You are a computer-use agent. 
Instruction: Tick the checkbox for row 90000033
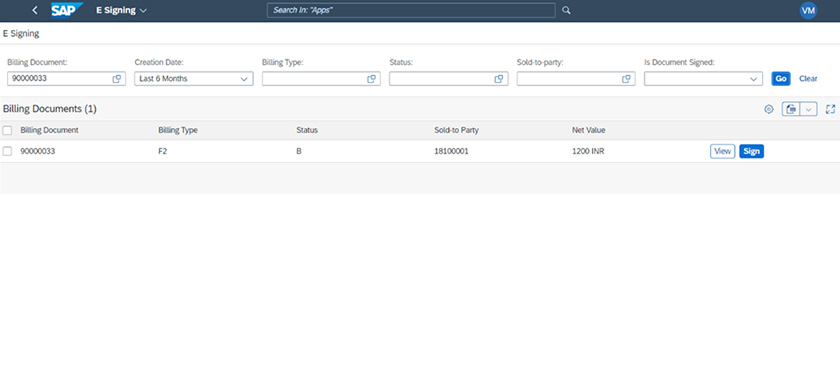pyautogui.click(x=8, y=152)
